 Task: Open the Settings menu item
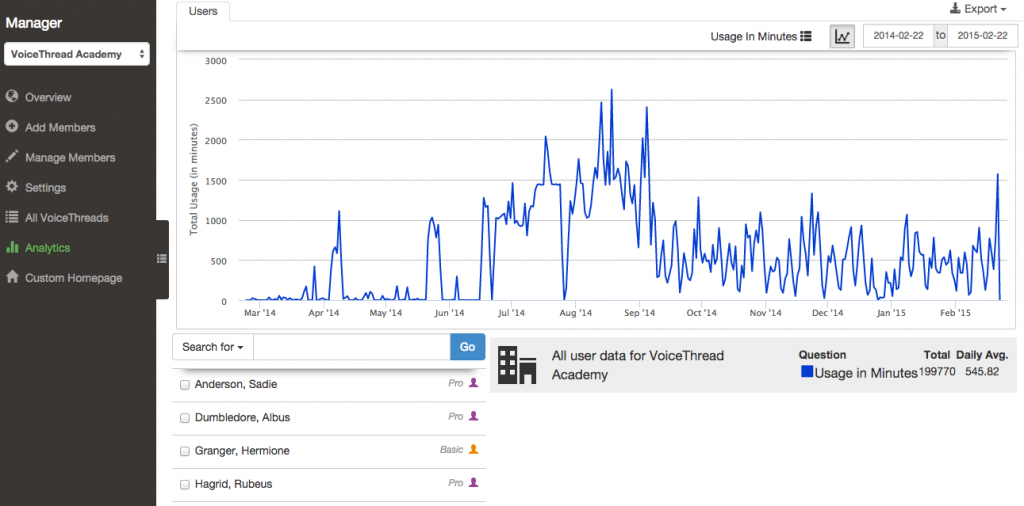(46, 187)
